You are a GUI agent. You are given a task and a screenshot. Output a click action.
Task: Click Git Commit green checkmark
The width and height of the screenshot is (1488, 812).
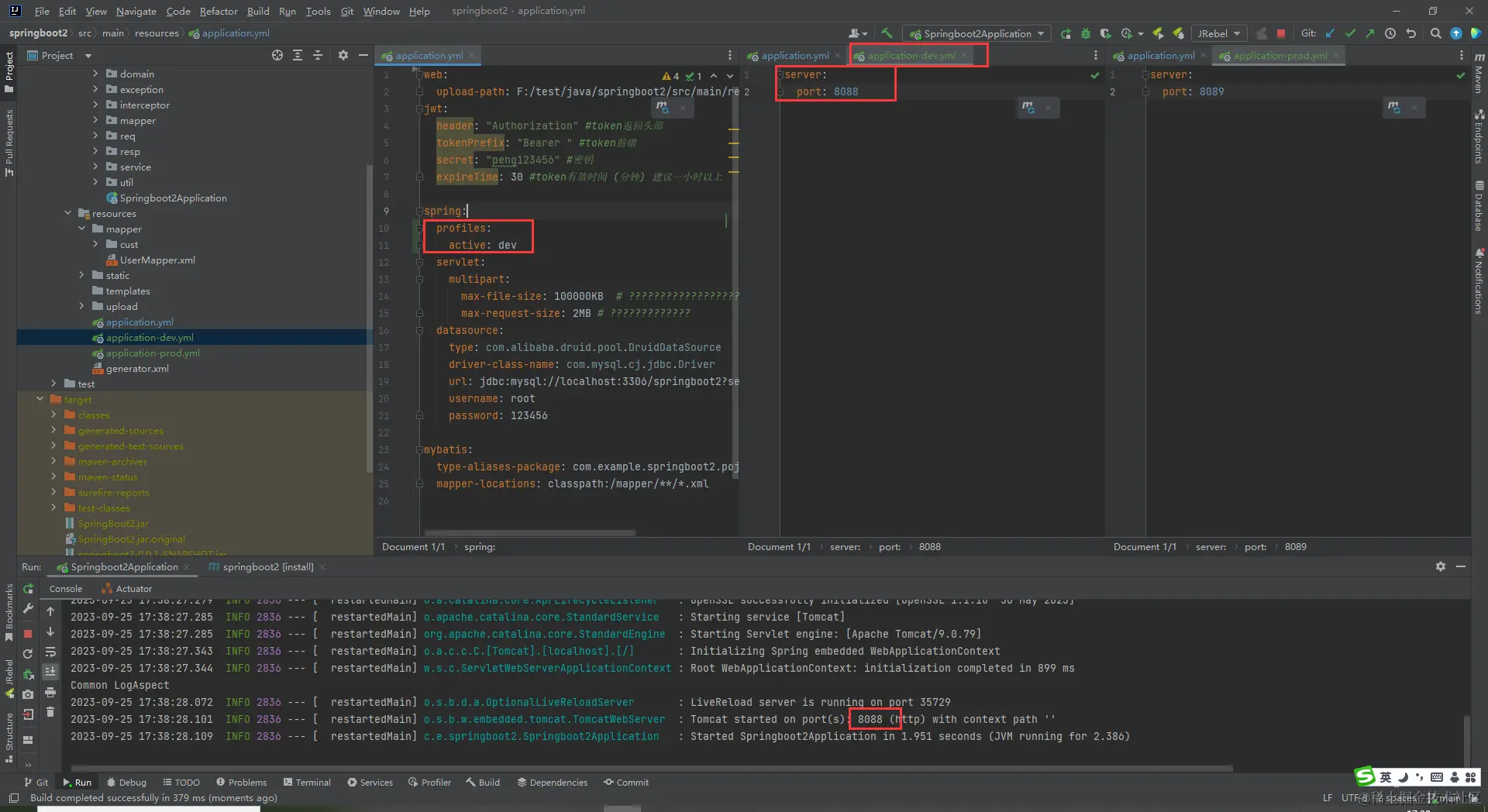tap(1351, 33)
